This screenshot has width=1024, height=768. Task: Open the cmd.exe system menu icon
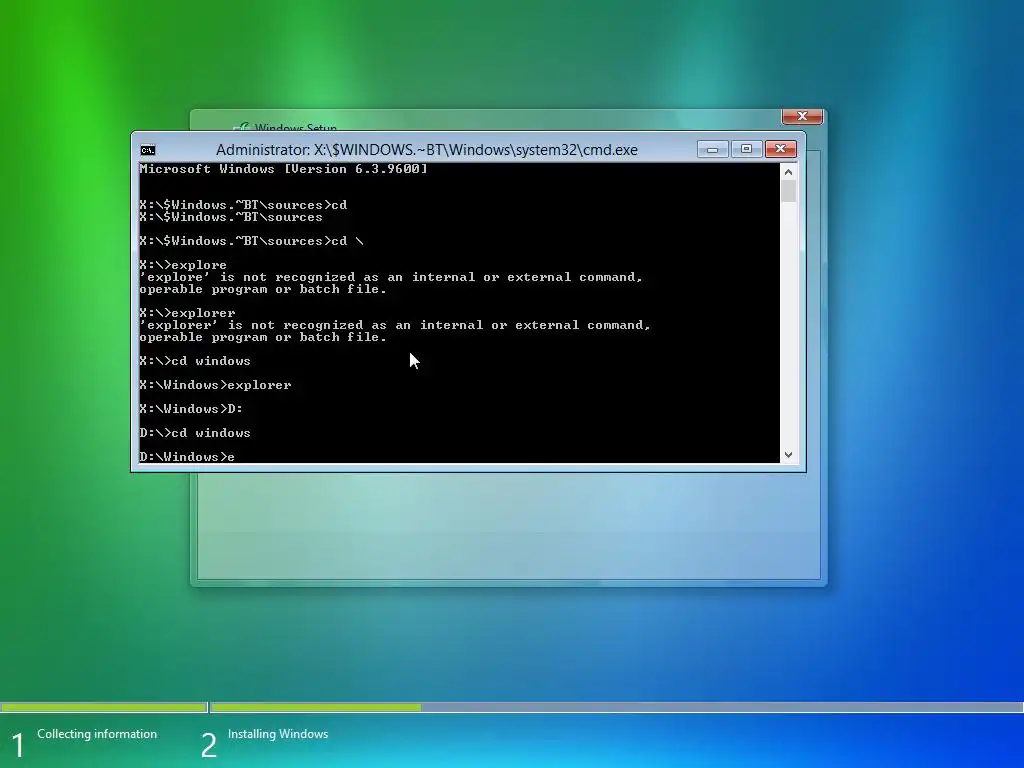[148, 150]
